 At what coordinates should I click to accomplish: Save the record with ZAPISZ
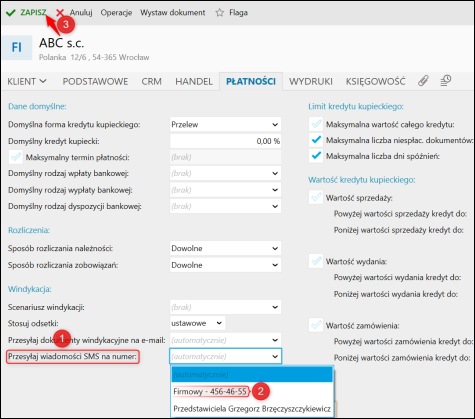pyautogui.click(x=33, y=13)
